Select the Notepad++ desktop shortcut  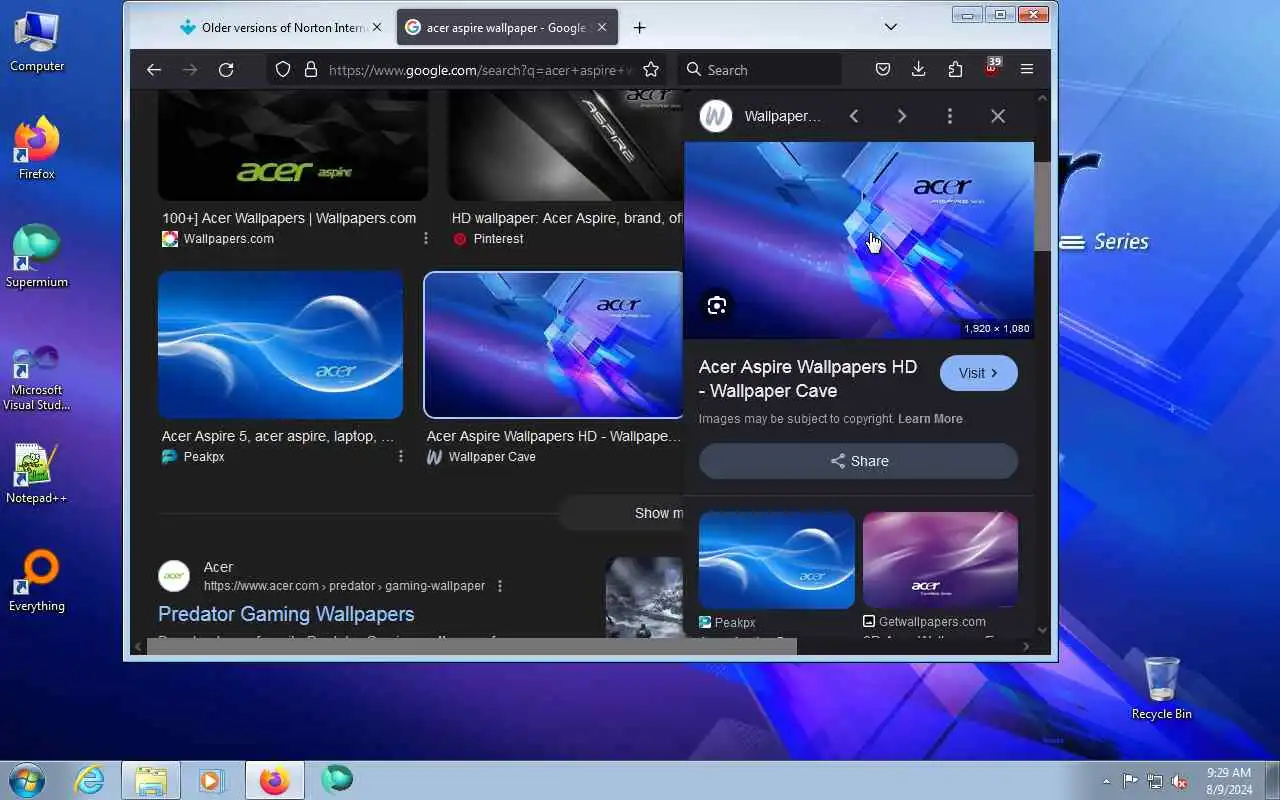(37, 473)
